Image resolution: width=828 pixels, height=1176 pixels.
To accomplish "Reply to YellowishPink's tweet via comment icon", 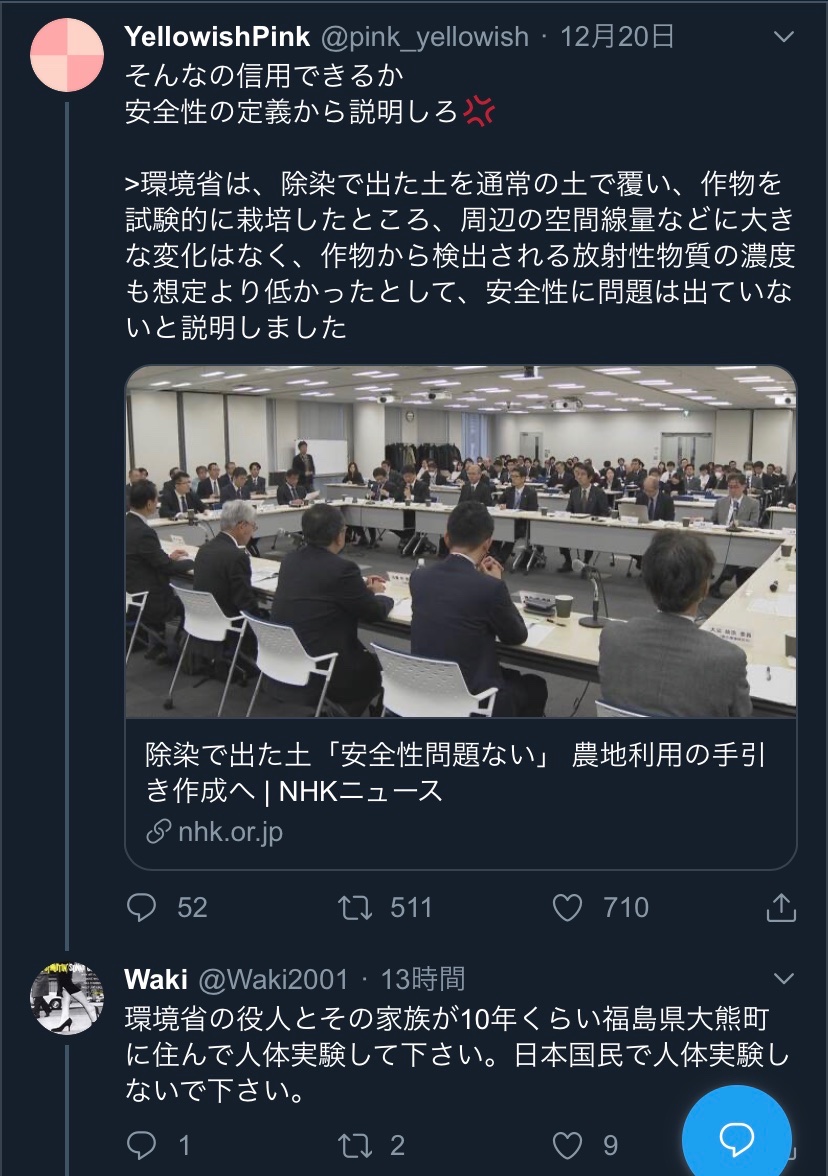I will click(x=141, y=907).
